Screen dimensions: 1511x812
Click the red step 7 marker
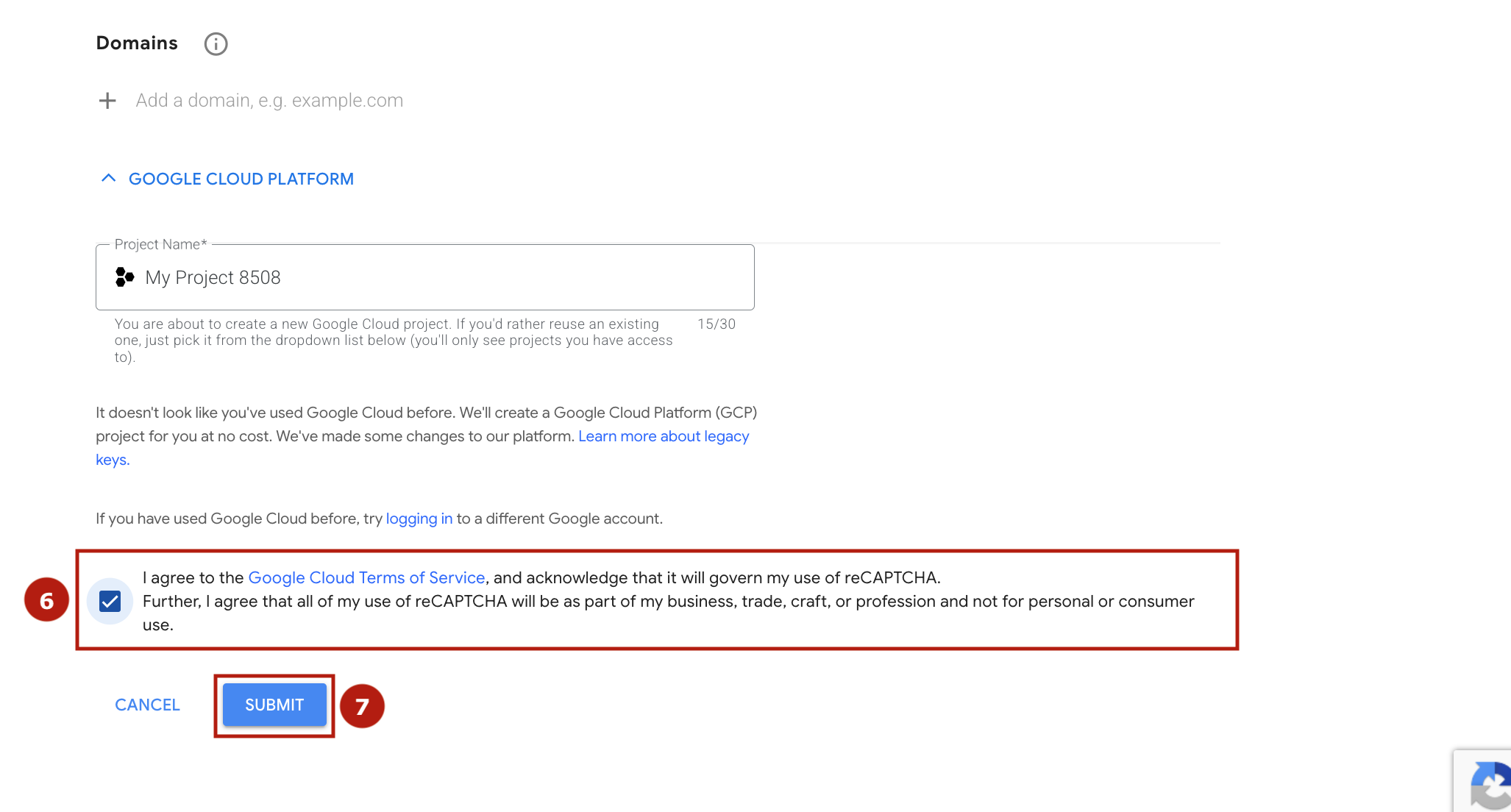(x=362, y=706)
